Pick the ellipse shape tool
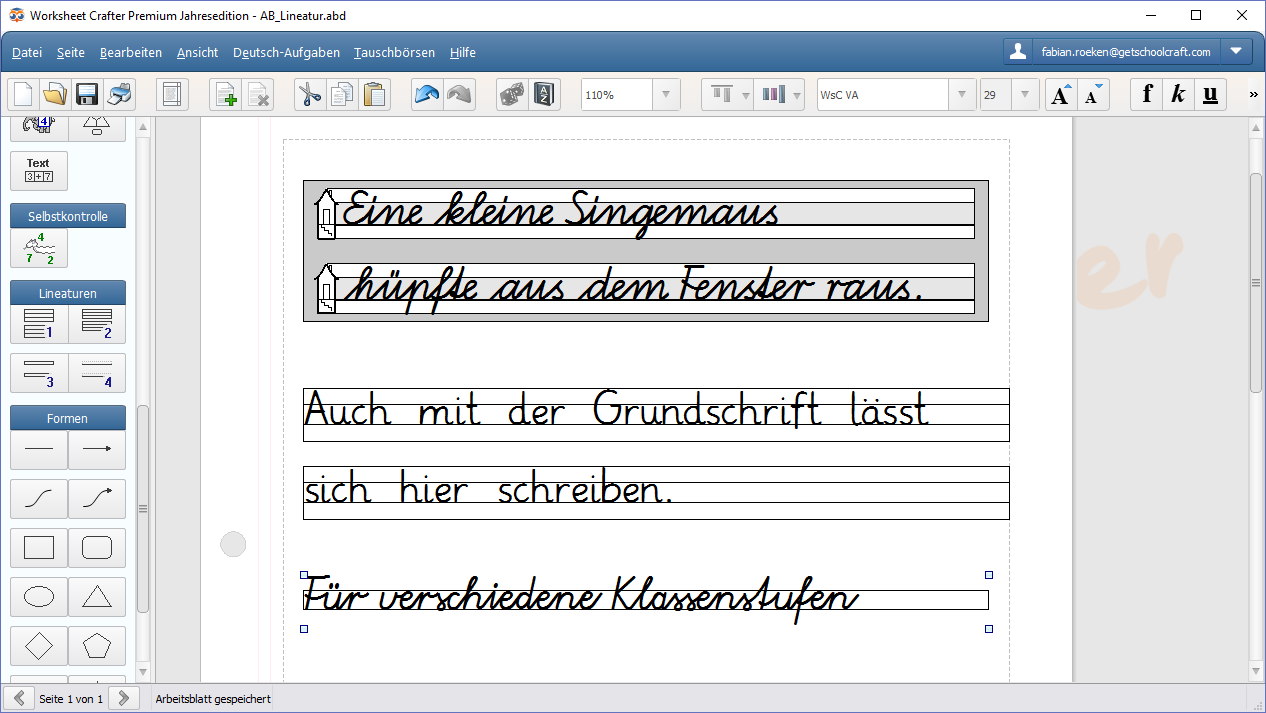The height and width of the screenshot is (713, 1266). coord(39,597)
